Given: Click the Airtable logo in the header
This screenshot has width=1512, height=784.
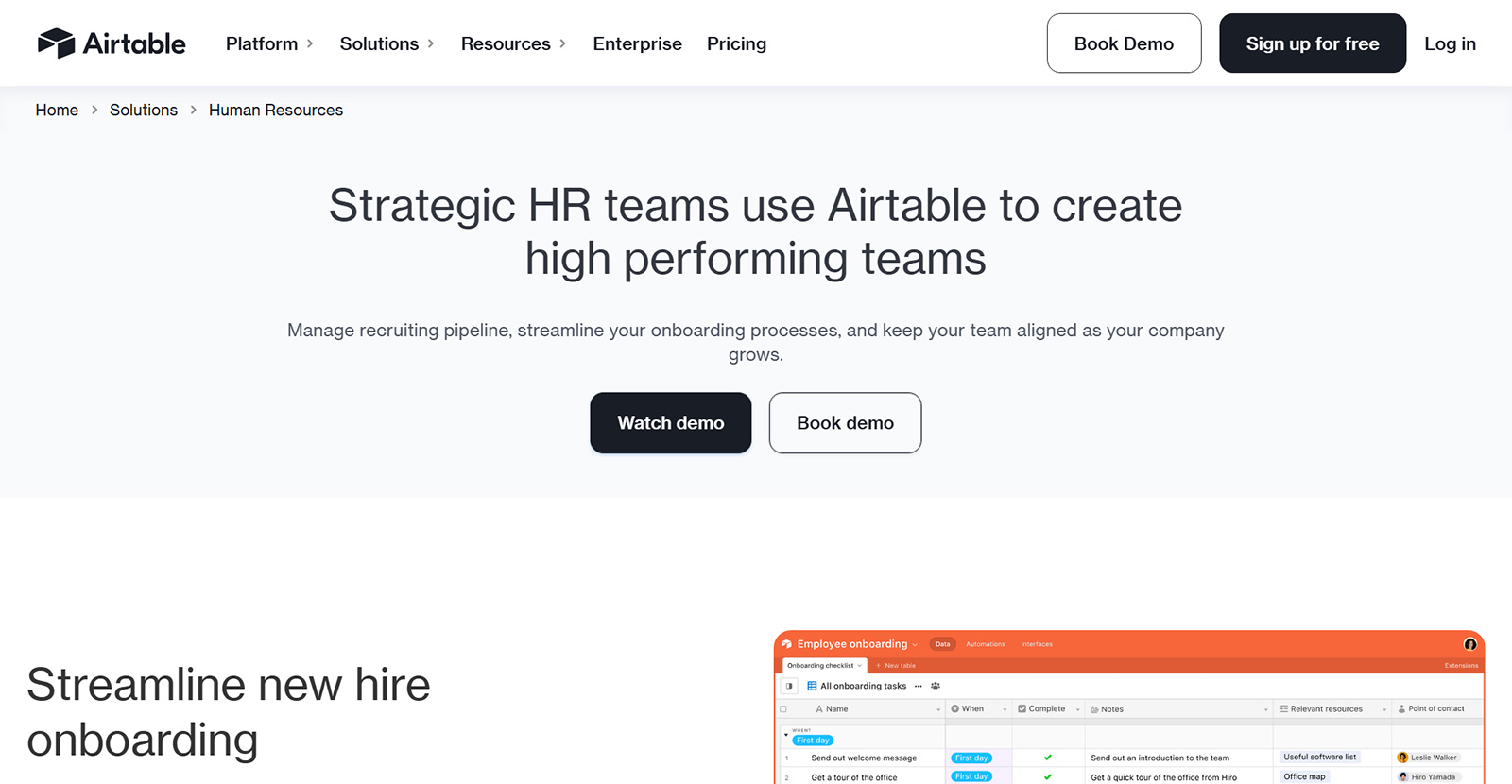Looking at the screenshot, I should pyautogui.click(x=112, y=43).
